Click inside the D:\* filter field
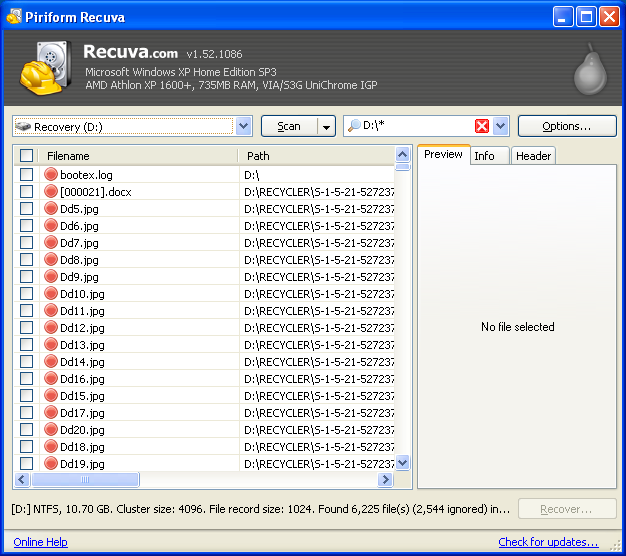This screenshot has height=556, width=626. coord(417,126)
